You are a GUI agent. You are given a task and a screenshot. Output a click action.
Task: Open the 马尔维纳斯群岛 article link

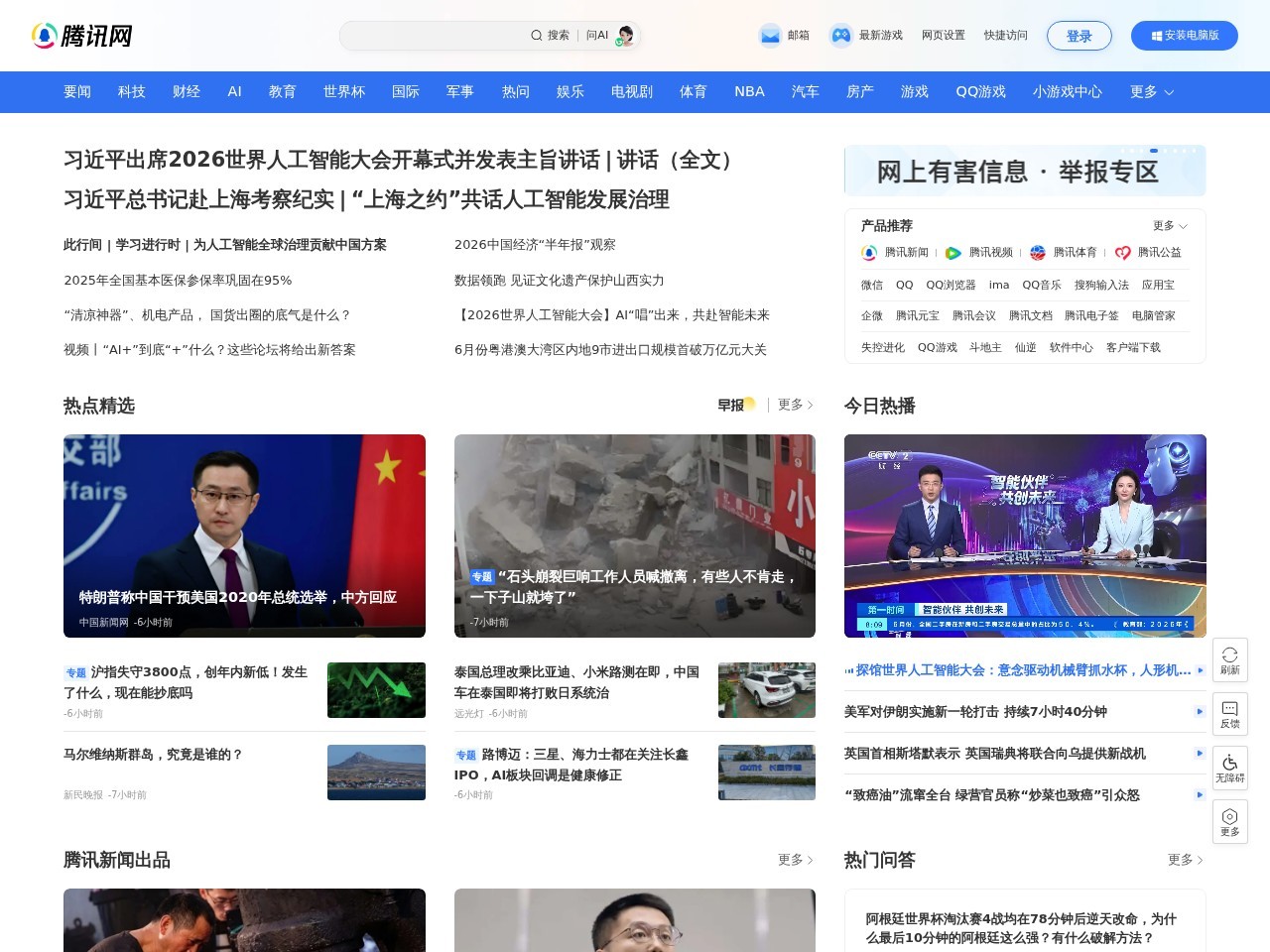tap(153, 755)
